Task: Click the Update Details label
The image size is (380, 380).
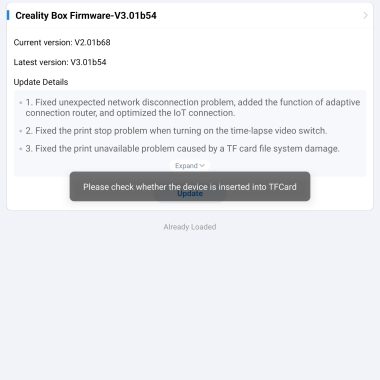Action: (41, 82)
